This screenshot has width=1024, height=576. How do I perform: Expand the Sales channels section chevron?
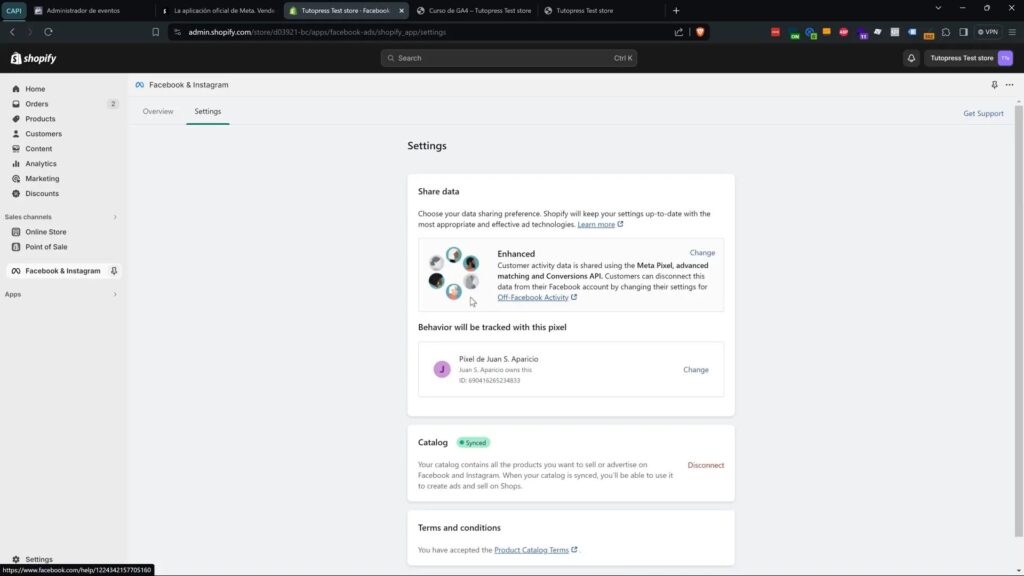coord(115,217)
